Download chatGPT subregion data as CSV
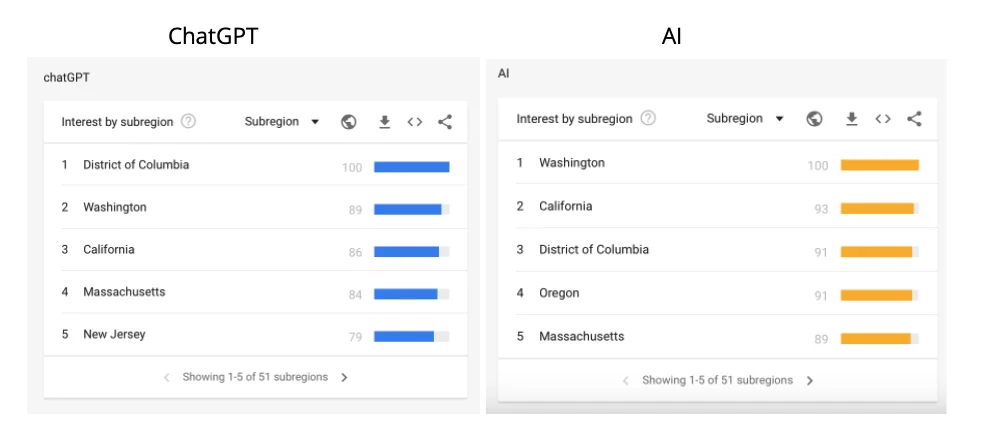This screenshot has width=981, height=446. pyautogui.click(x=384, y=122)
